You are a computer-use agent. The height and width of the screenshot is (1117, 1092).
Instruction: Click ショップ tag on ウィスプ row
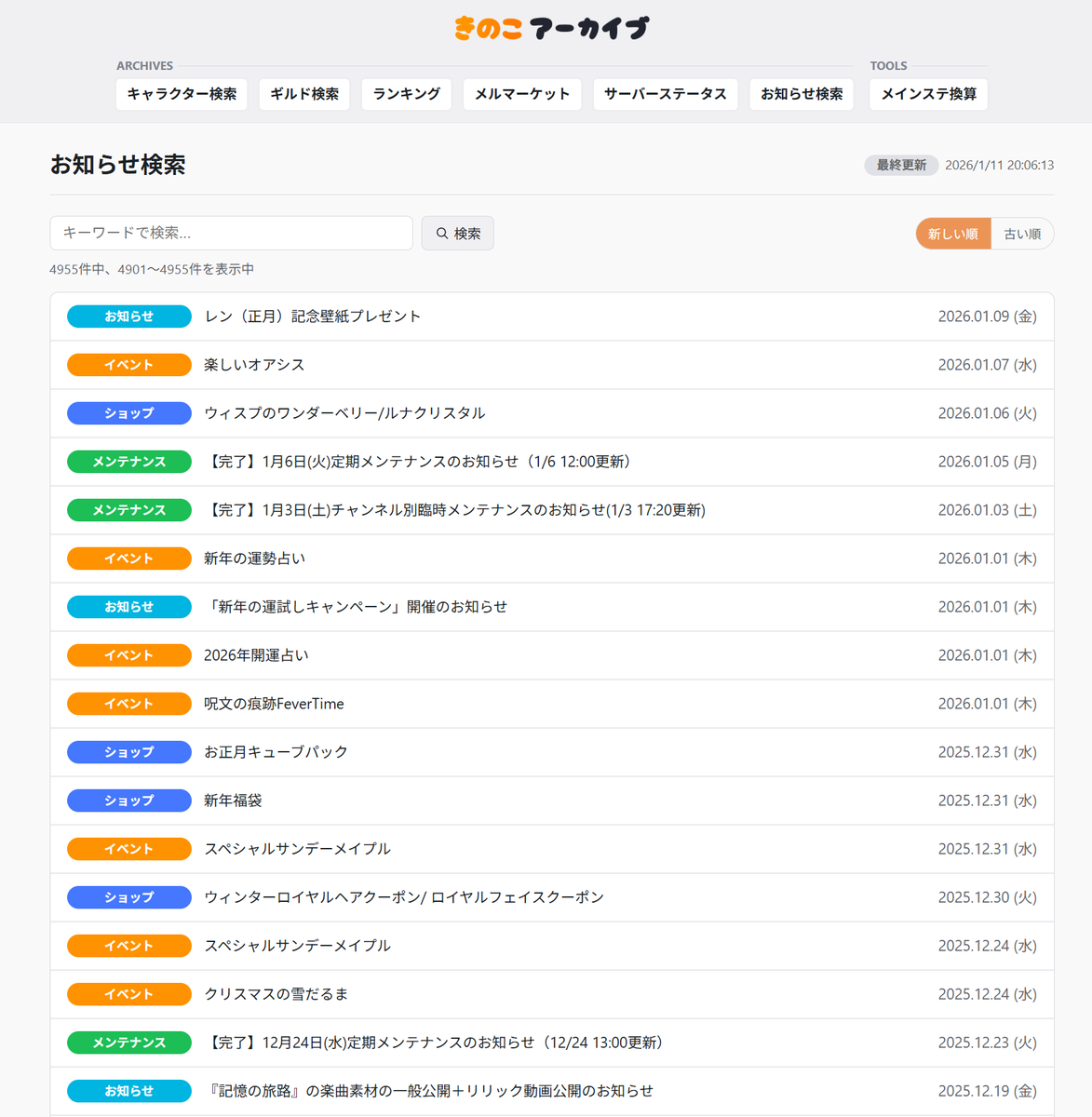(x=129, y=413)
